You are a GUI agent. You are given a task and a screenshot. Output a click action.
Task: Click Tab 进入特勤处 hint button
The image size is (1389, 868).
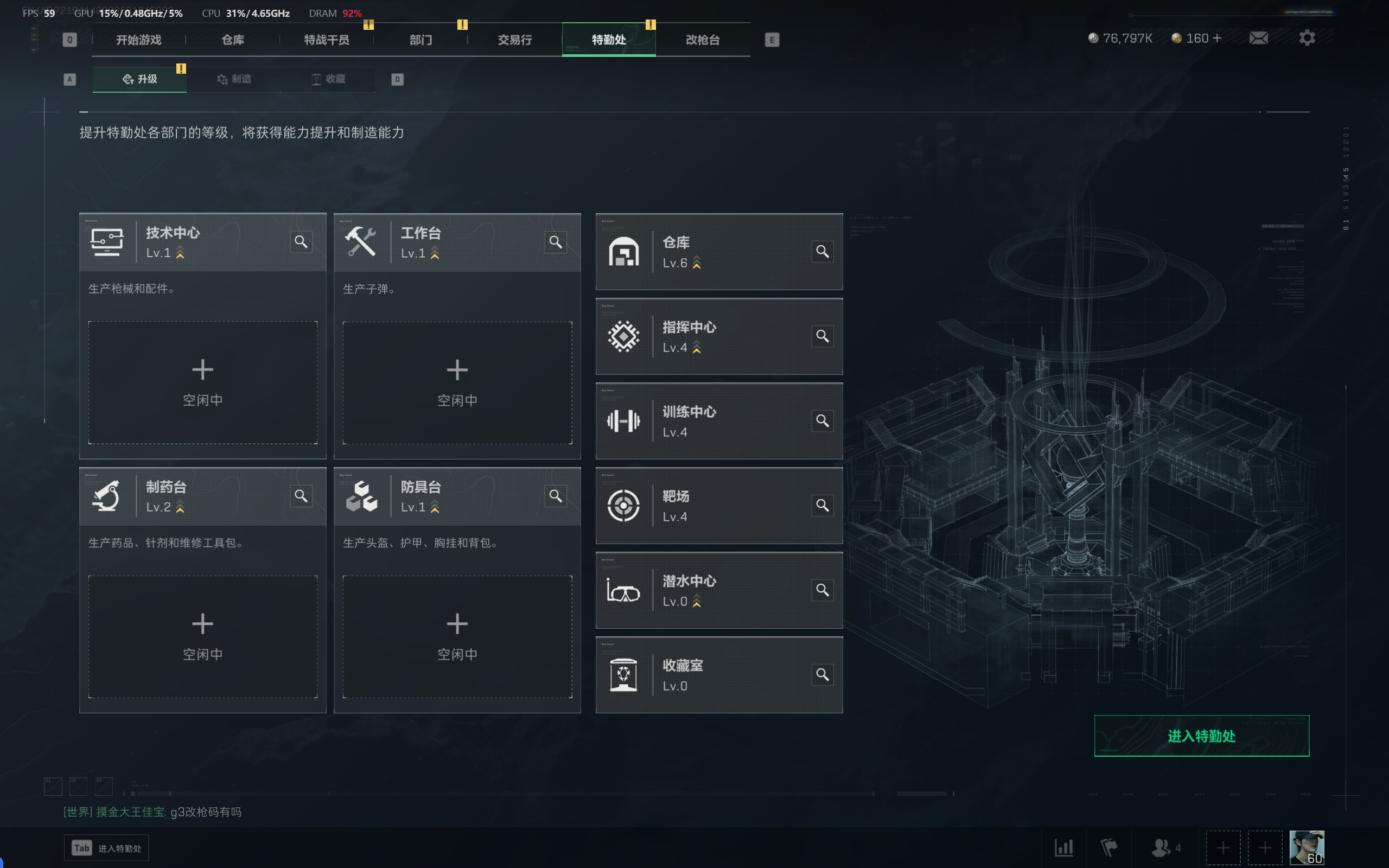coord(106,848)
